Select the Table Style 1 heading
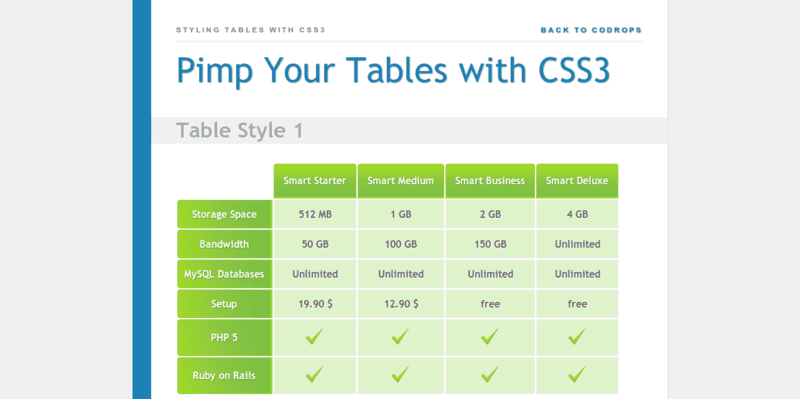800x399 pixels. [x=239, y=131]
